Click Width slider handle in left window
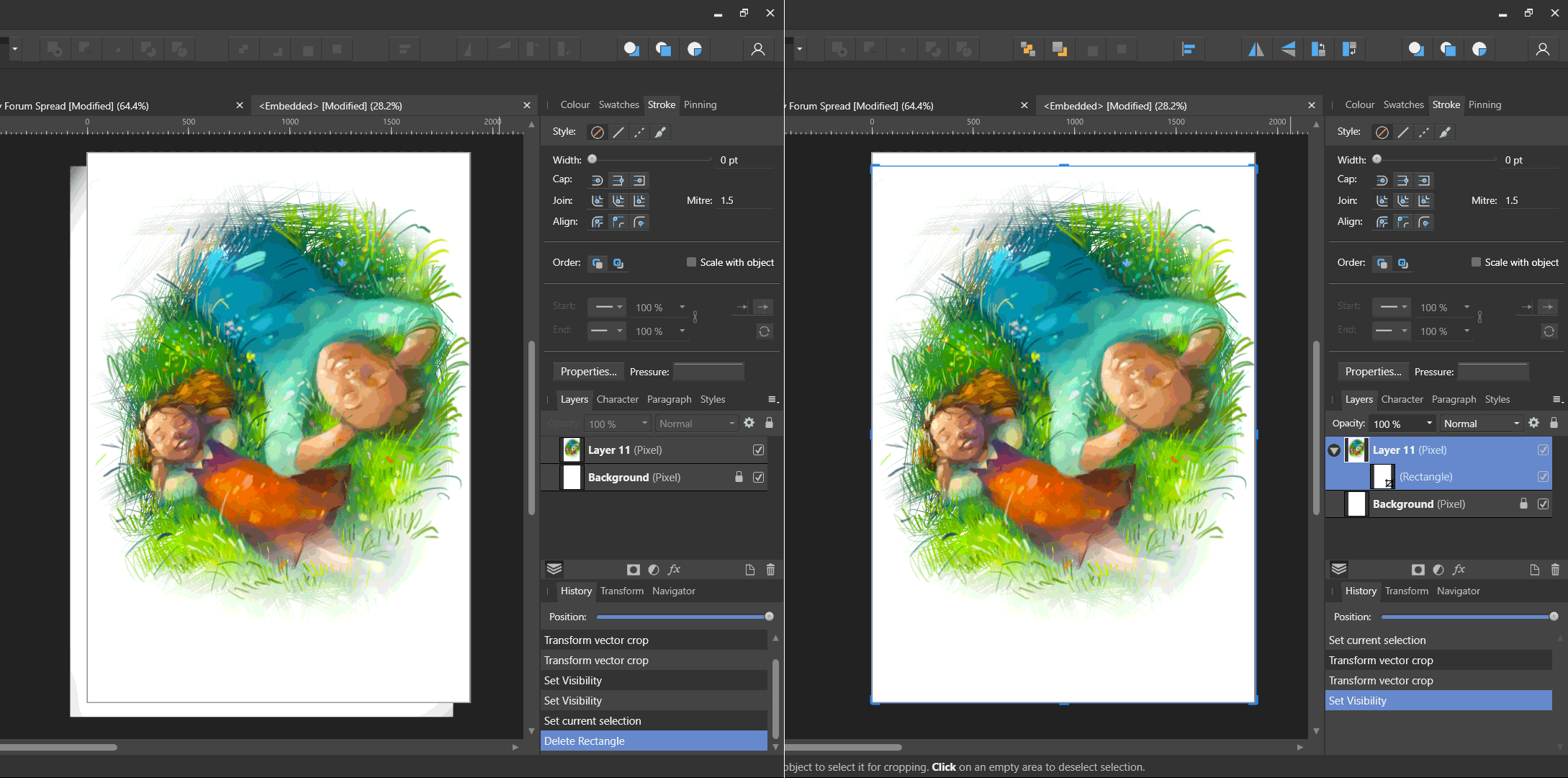 click(x=592, y=159)
